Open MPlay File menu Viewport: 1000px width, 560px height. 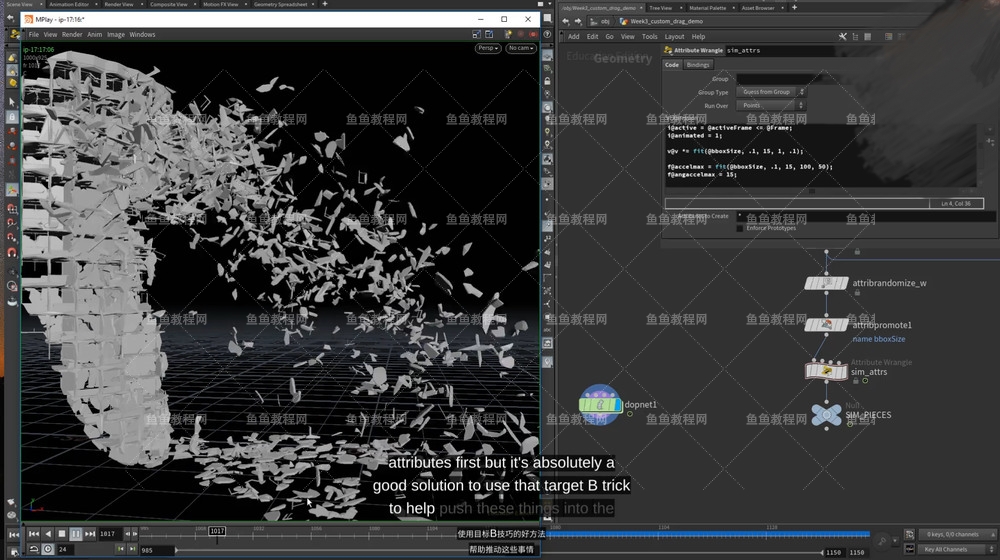34,34
